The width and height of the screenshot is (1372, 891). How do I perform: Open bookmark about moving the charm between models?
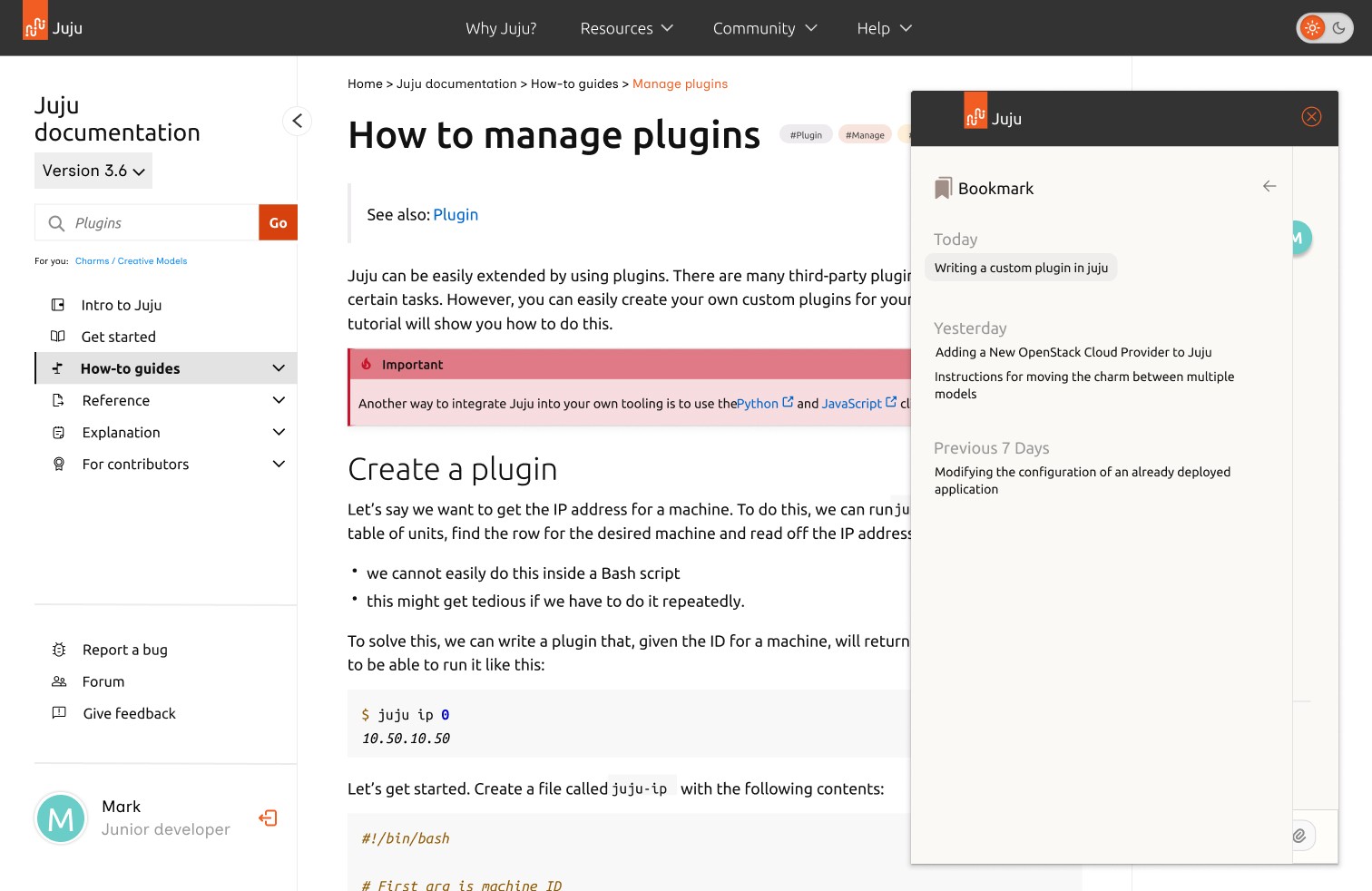(1084, 385)
